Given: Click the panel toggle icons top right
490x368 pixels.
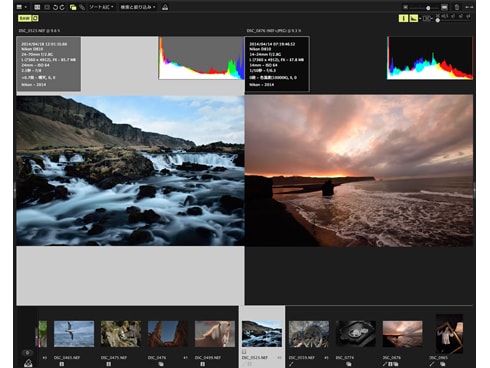Looking at the screenshot, I should point(469,7).
